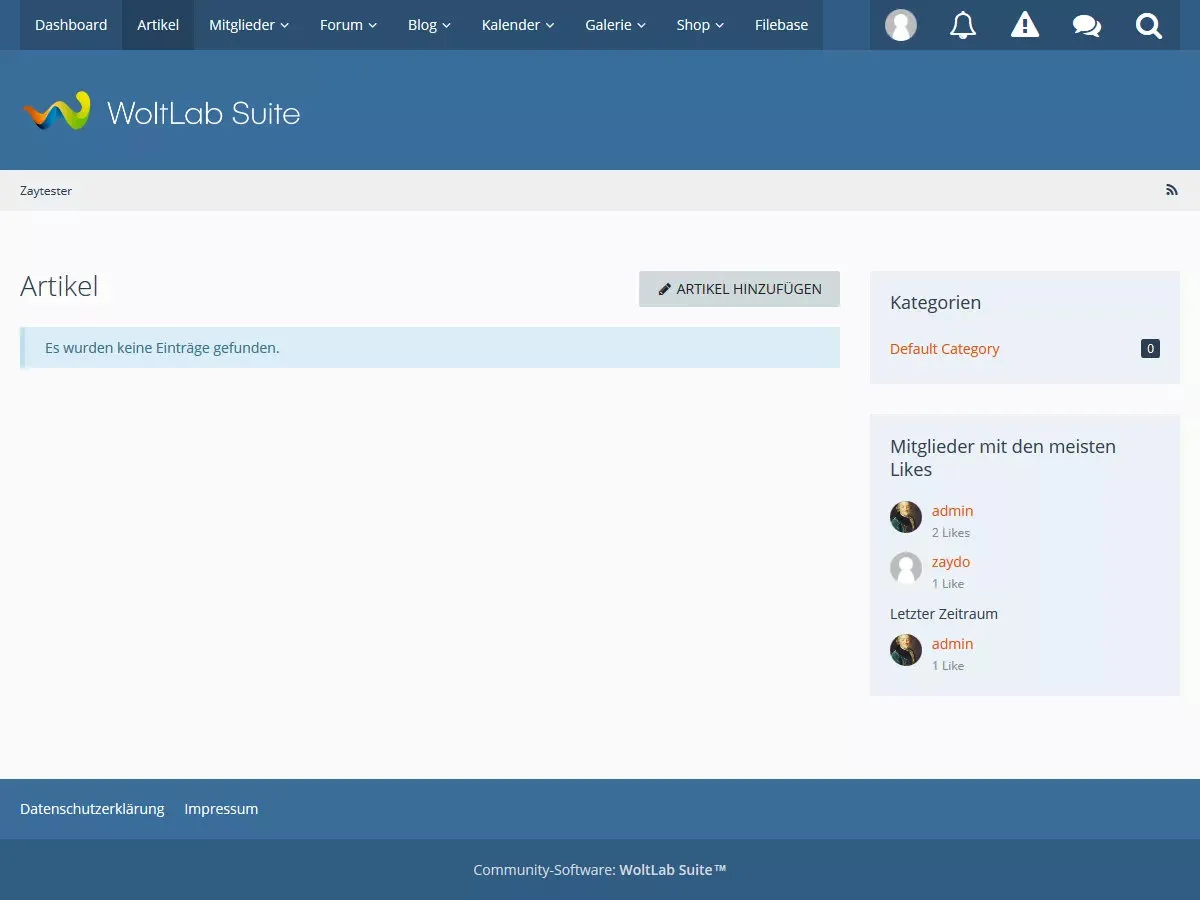This screenshot has height=900, width=1200.
Task: Expand the Kalender dropdown menu
Action: coord(517,25)
